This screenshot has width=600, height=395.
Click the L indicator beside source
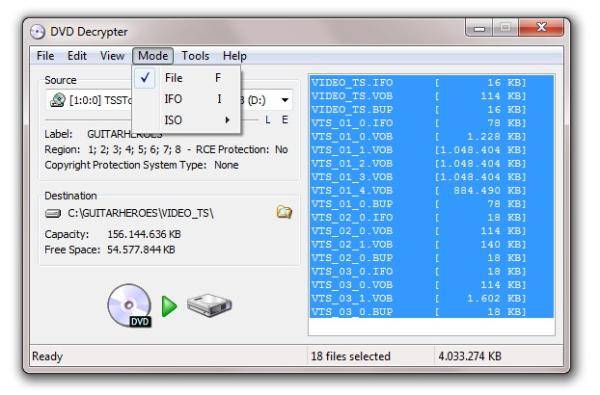(x=267, y=120)
